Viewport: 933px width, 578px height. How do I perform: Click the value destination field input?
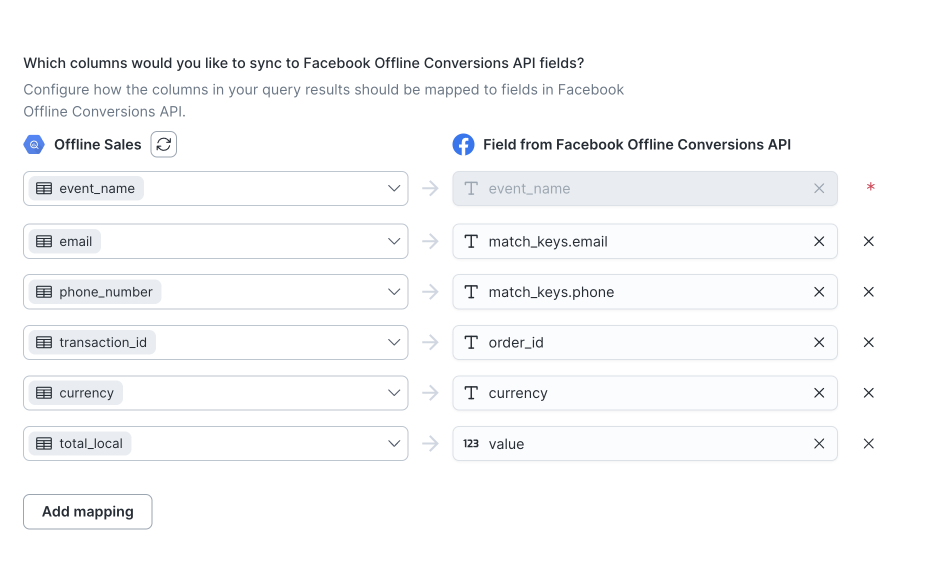point(640,444)
